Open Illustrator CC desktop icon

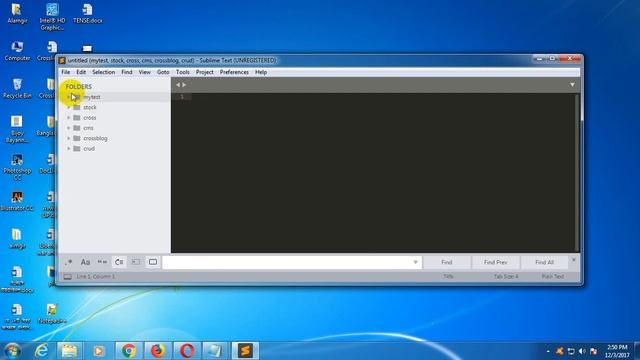[x=17, y=201]
